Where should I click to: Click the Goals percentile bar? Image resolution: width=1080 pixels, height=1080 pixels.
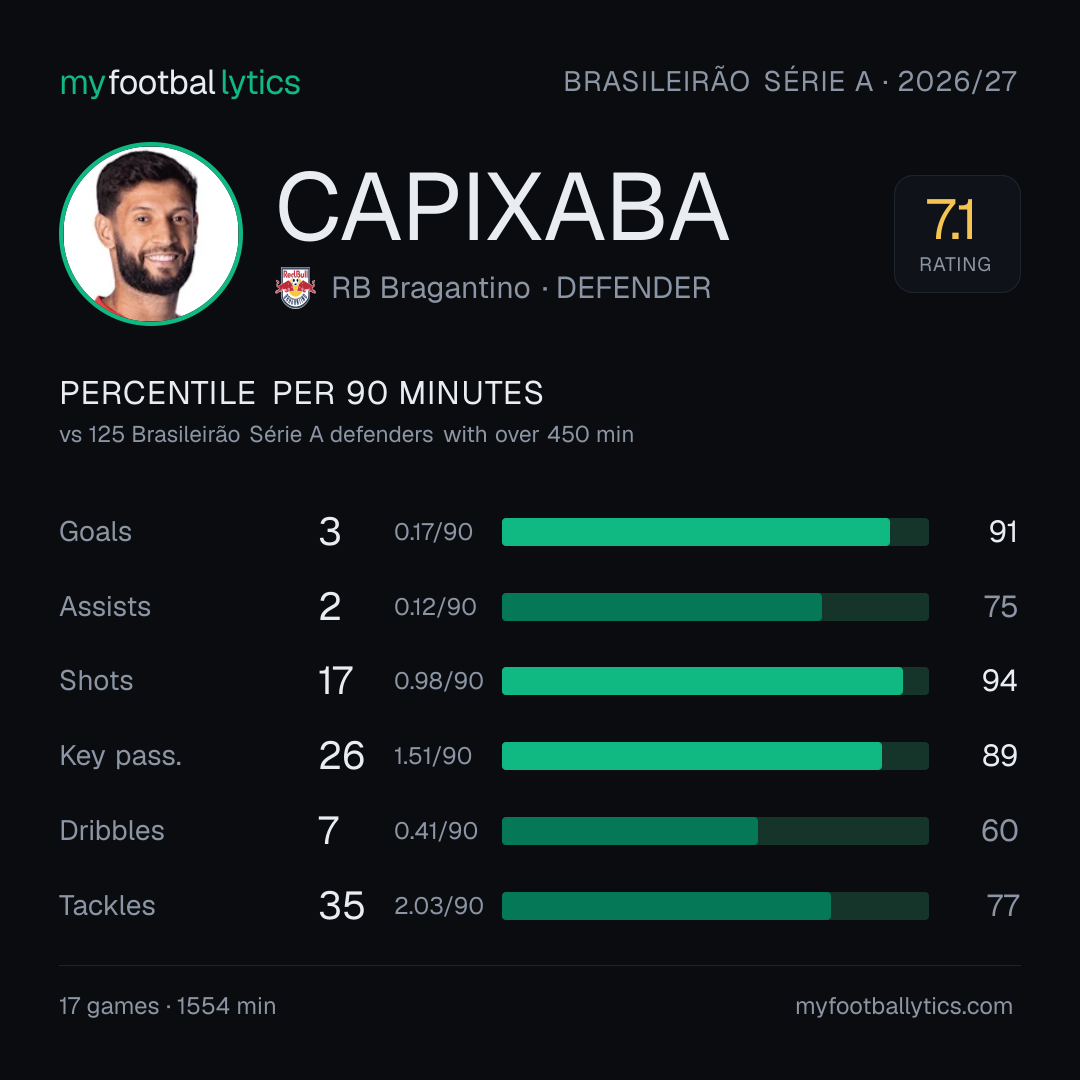coord(715,532)
